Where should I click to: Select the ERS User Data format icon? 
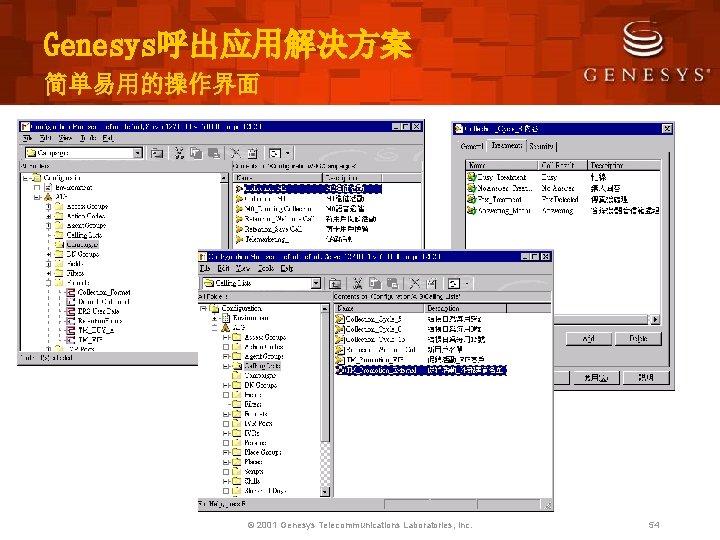71,311
